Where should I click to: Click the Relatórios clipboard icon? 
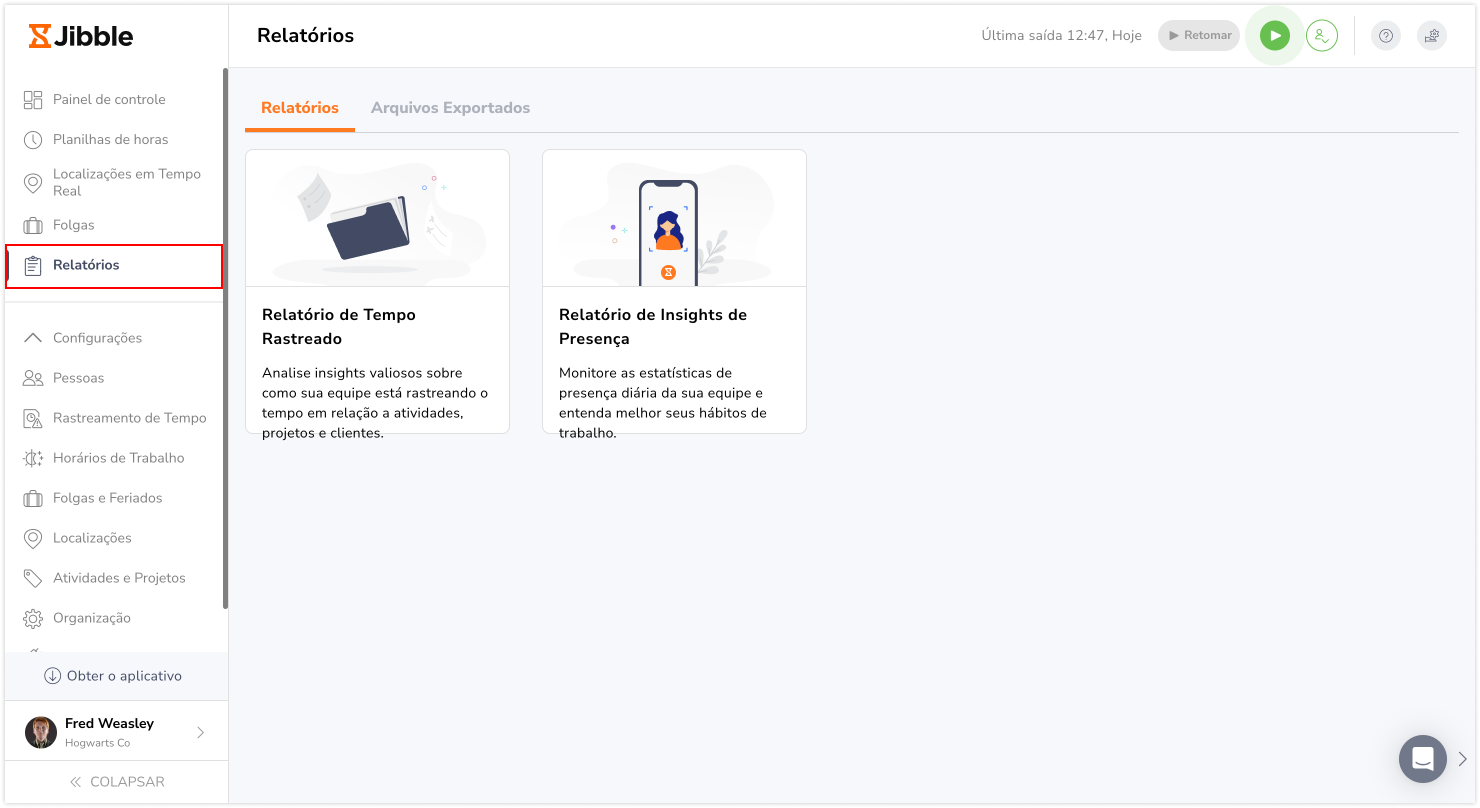[35, 265]
